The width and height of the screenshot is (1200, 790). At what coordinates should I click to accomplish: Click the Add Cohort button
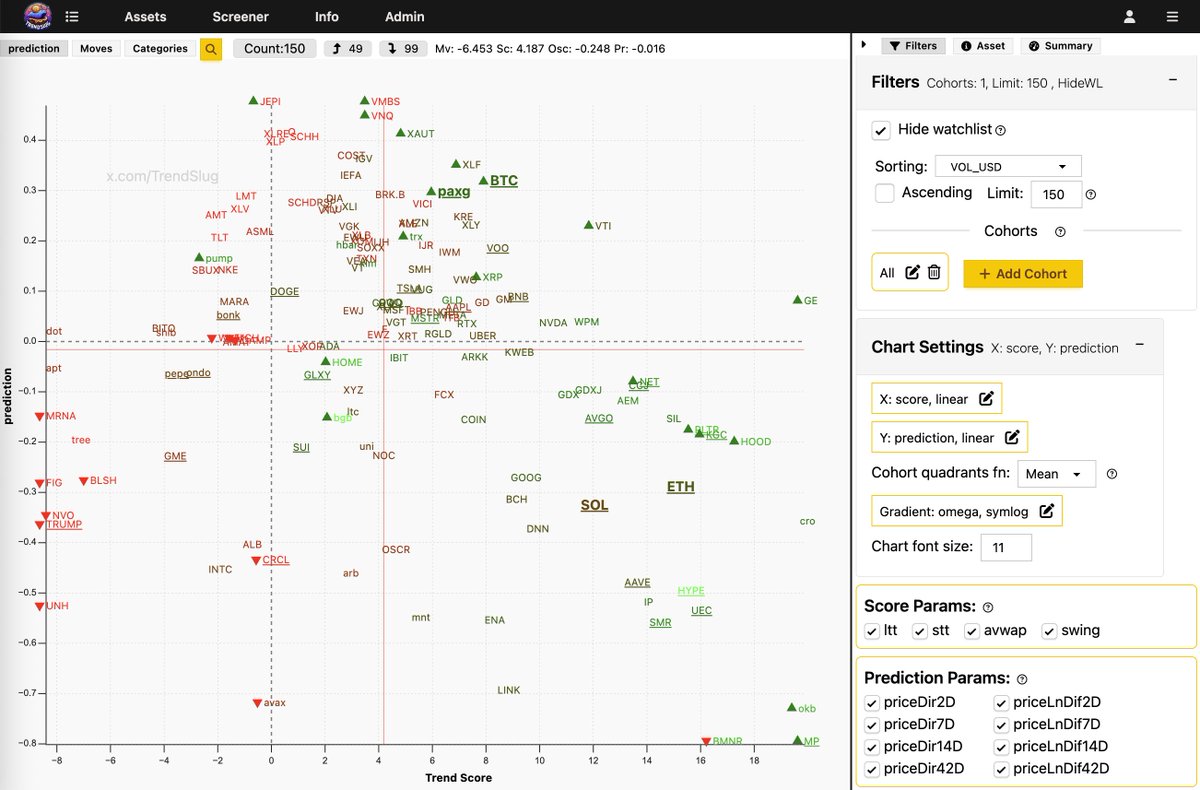(1023, 273)
